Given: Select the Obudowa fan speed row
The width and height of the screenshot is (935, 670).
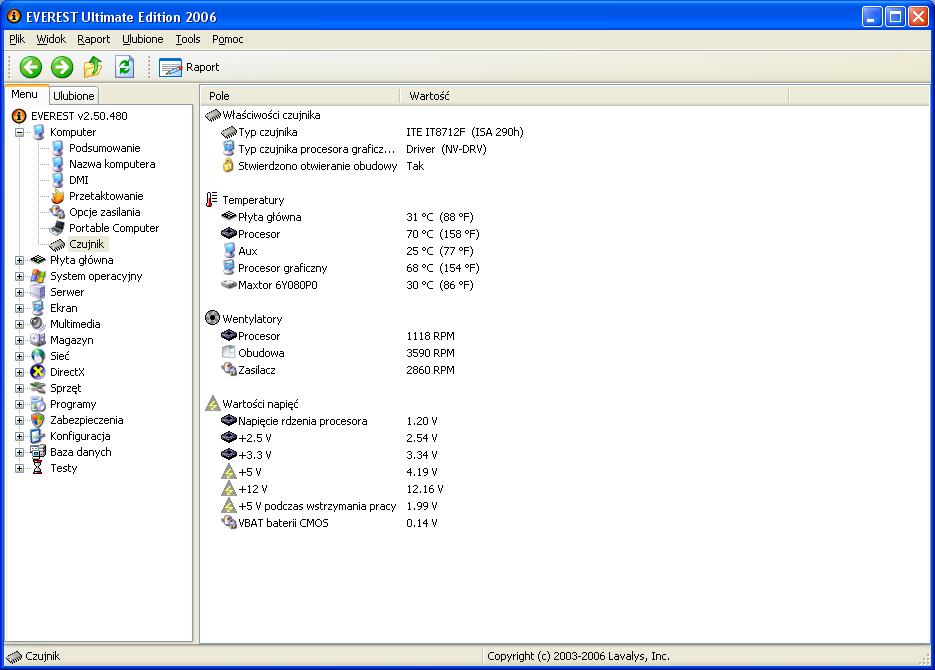Looking at the screenshot, I should (338, 353).
